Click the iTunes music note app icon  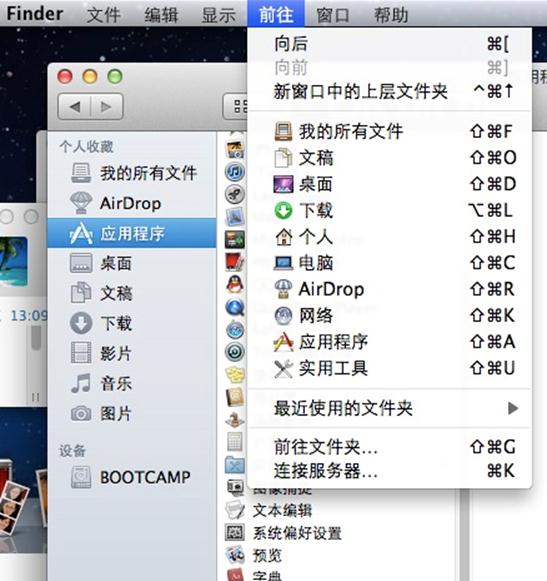coord(235,172)
